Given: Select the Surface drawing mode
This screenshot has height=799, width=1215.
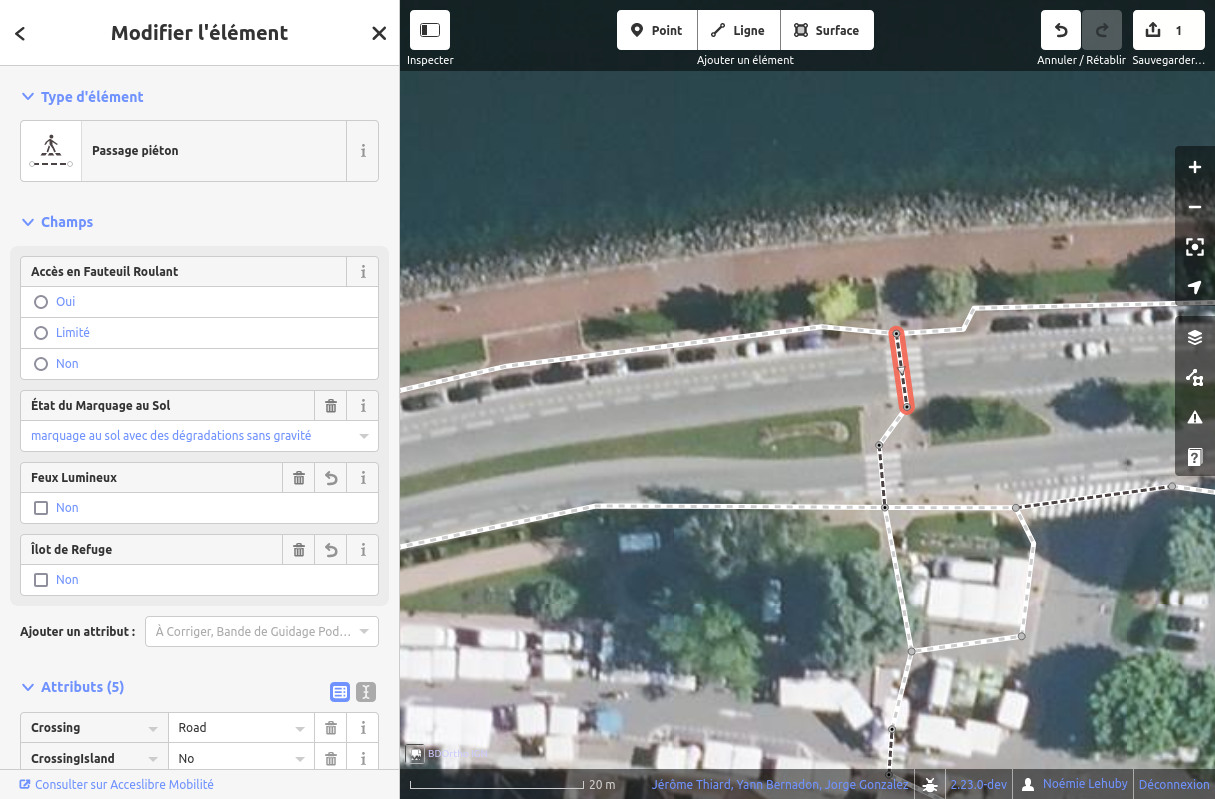Looking at the screenshot, I should pos(827,31).
